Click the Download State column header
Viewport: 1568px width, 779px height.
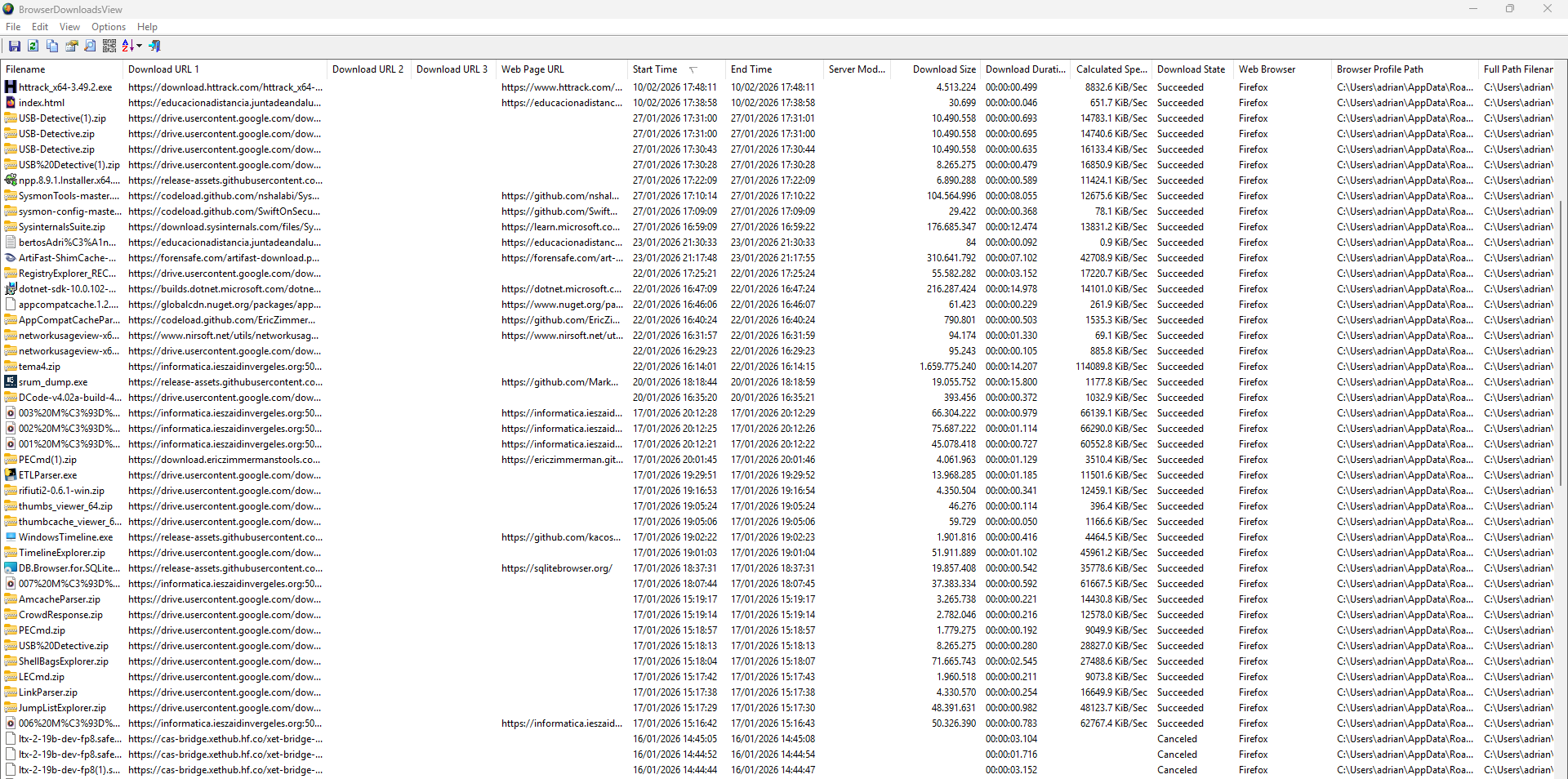[1191, 69]
